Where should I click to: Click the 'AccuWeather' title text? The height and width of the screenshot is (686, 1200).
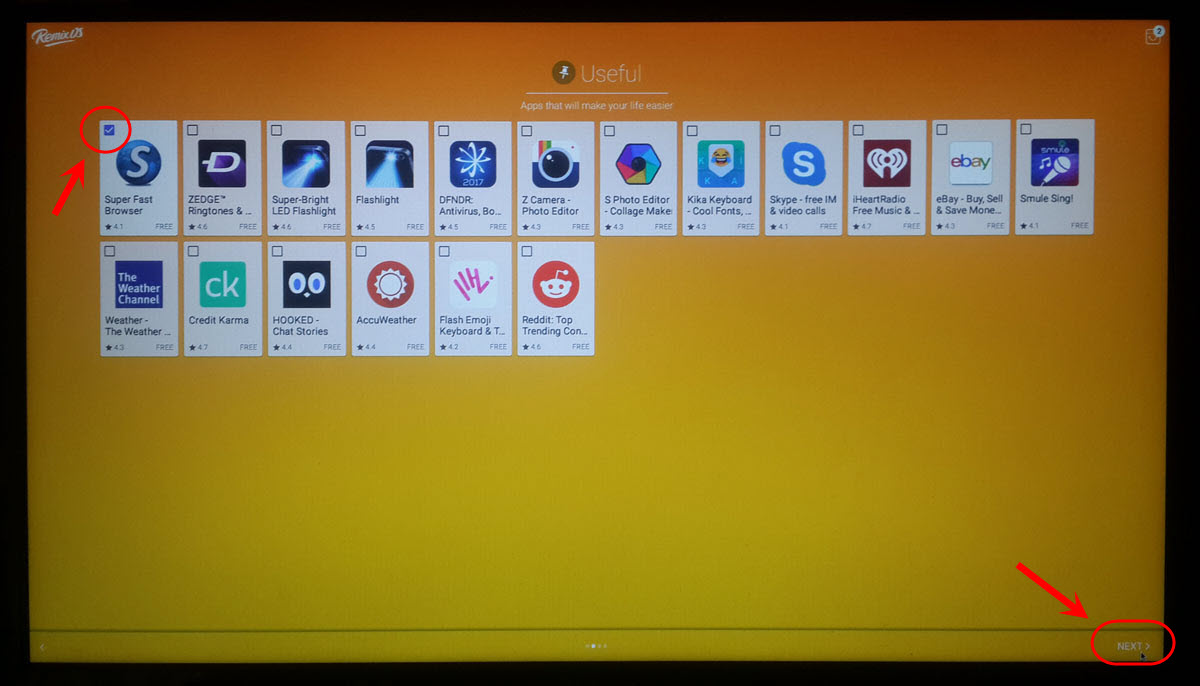(x=387, y=321)
